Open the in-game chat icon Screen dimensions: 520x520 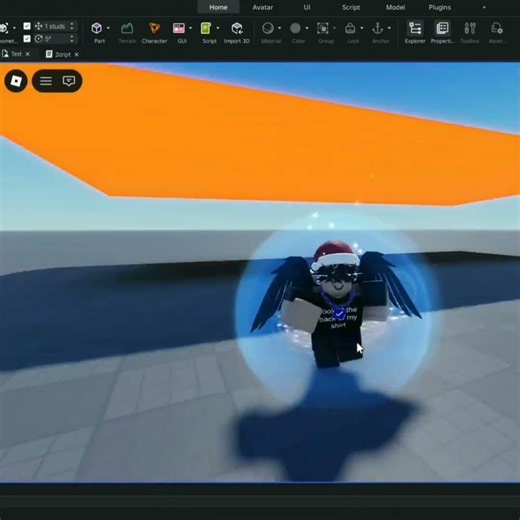[x=69, y=81]
